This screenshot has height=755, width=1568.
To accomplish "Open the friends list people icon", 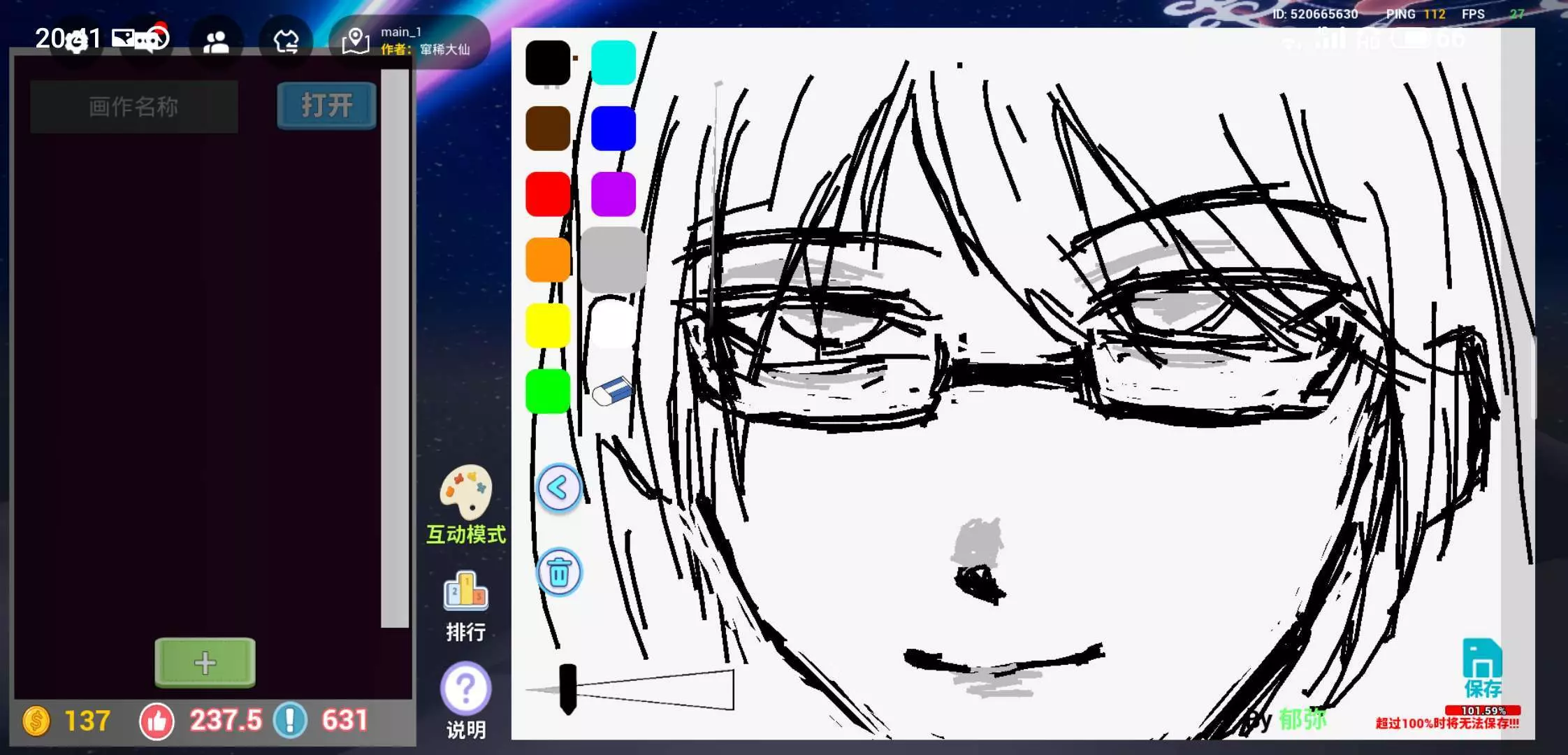I will pyautogui.click(x=216, y=42).
